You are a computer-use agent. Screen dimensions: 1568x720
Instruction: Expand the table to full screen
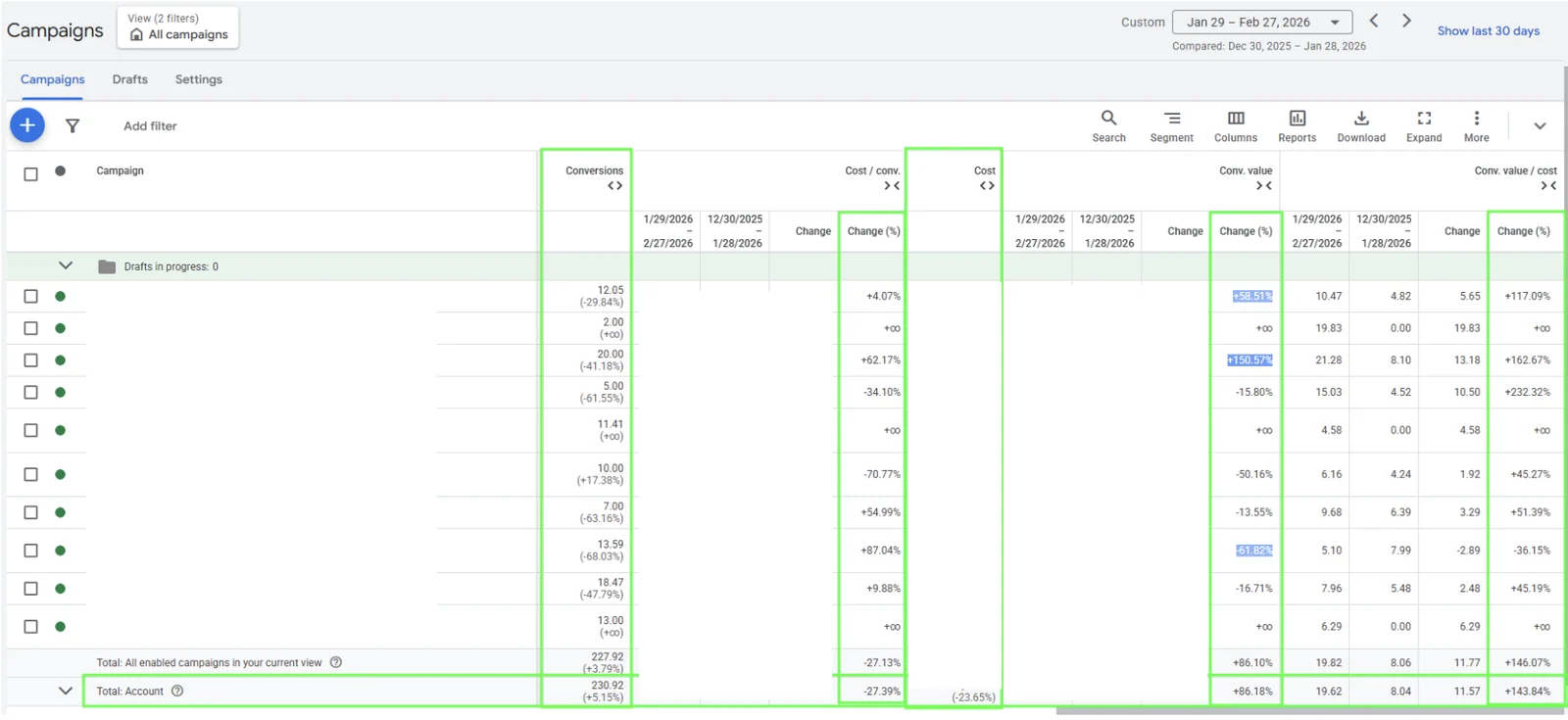tap(1424, 126)
